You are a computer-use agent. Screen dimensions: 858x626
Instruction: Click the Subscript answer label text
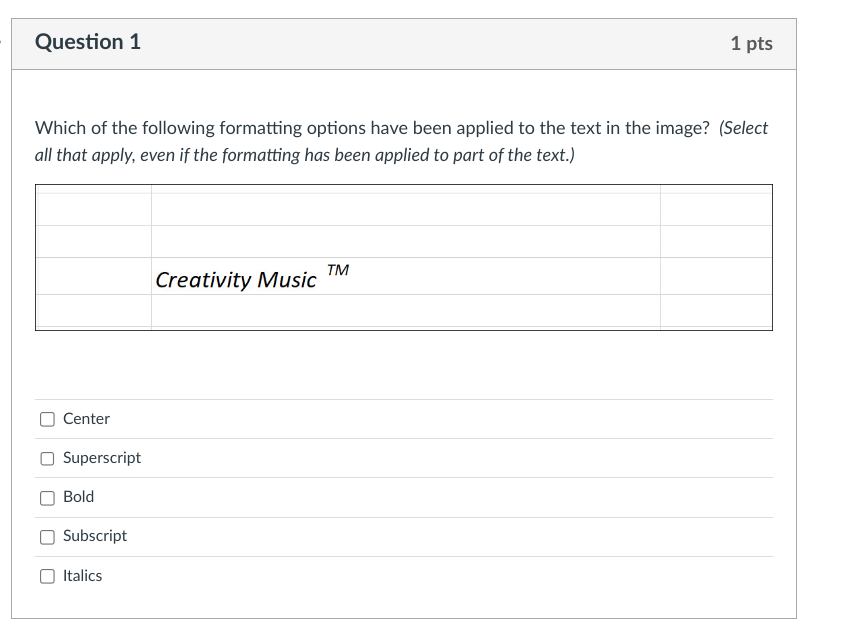[95, 535]
